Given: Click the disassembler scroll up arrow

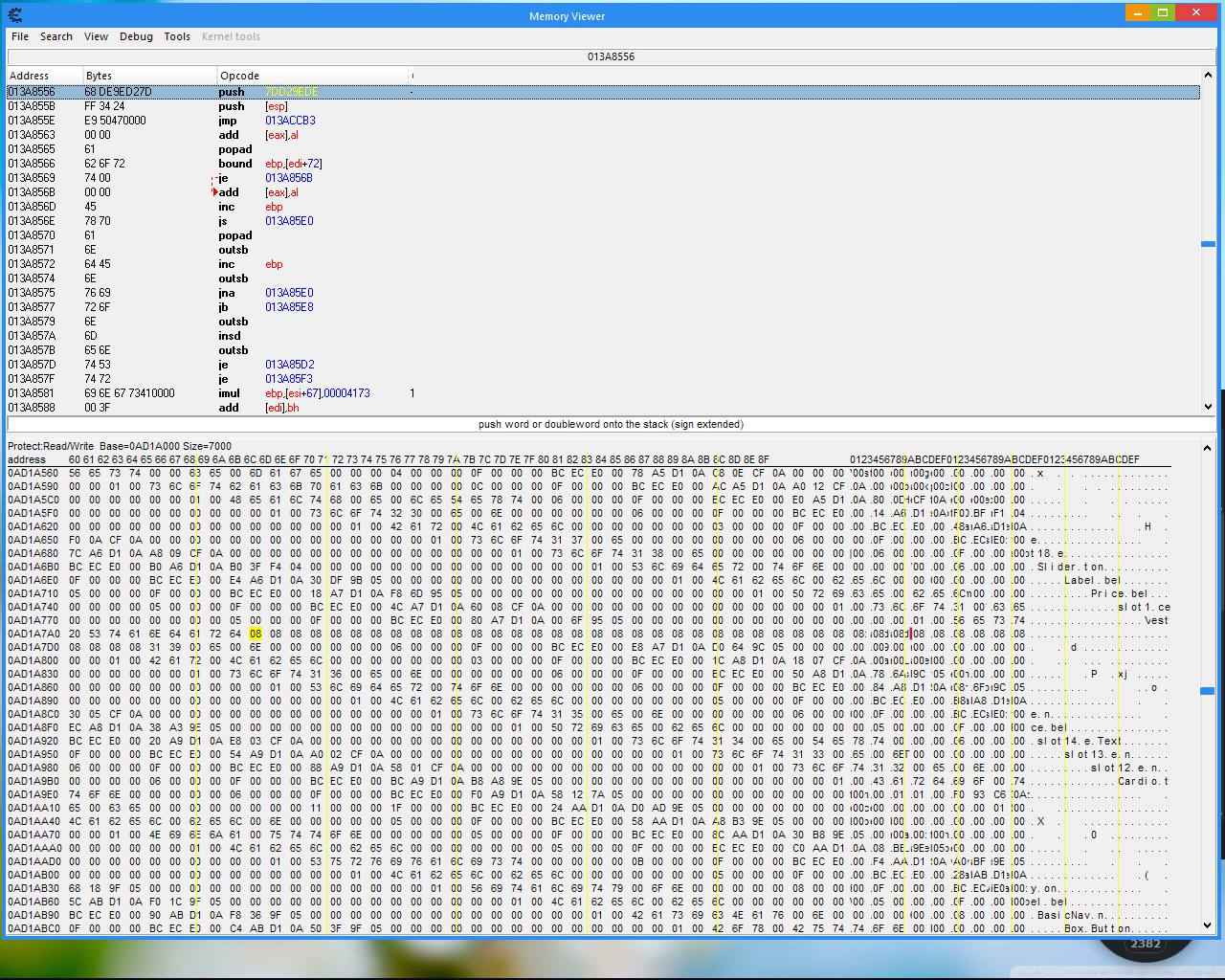Looking at the screenshot, I should pyautogui.click(x=1208, y=75).
